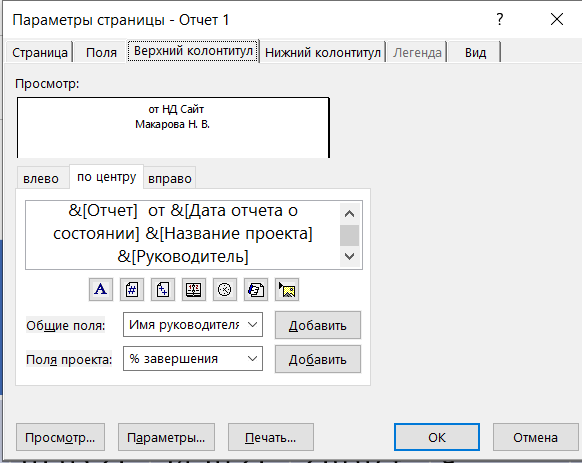Click the help question mark icon

(x=500, y=19)
